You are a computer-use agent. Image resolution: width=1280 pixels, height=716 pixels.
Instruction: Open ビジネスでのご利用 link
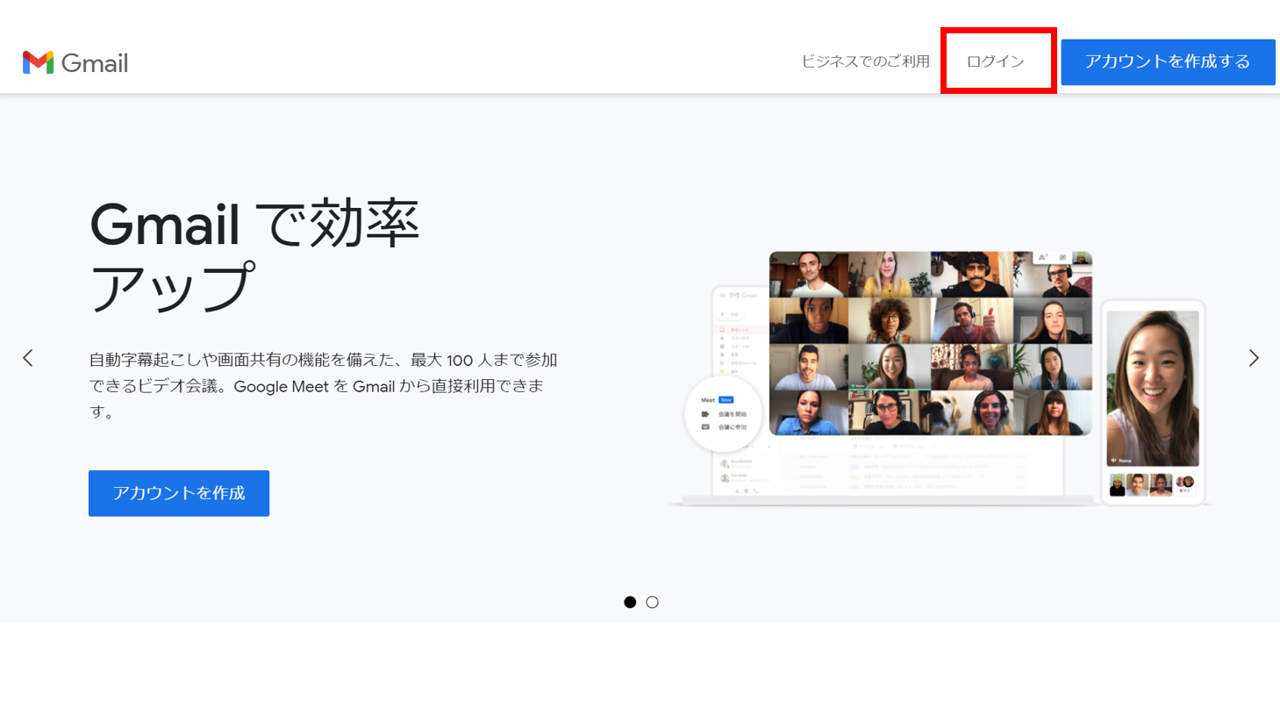tap(865, 62)
